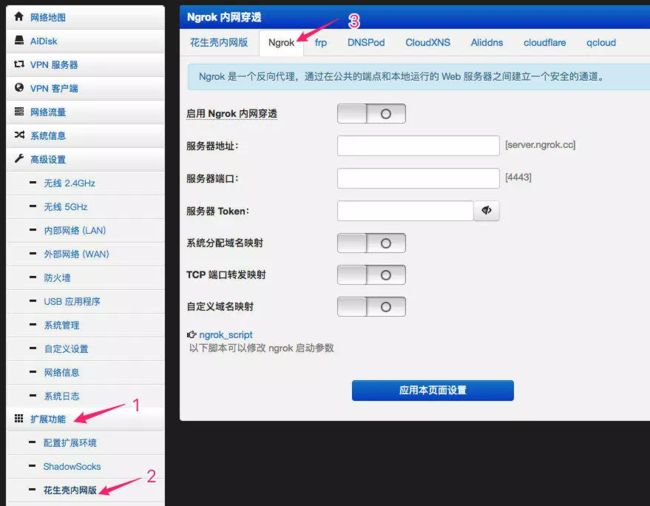The width and height of the screenshot is (650, 506).
Task: Click the 应用本页面设置 button
Action: pyautogui.click(x=433, y=390)
